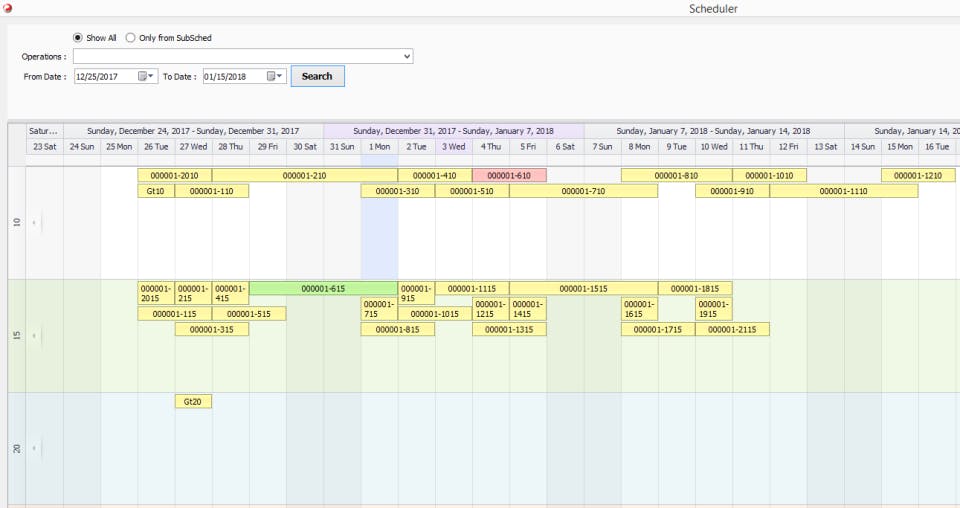
Task: Select appointment 000001-1215
Action: (490, 309)
